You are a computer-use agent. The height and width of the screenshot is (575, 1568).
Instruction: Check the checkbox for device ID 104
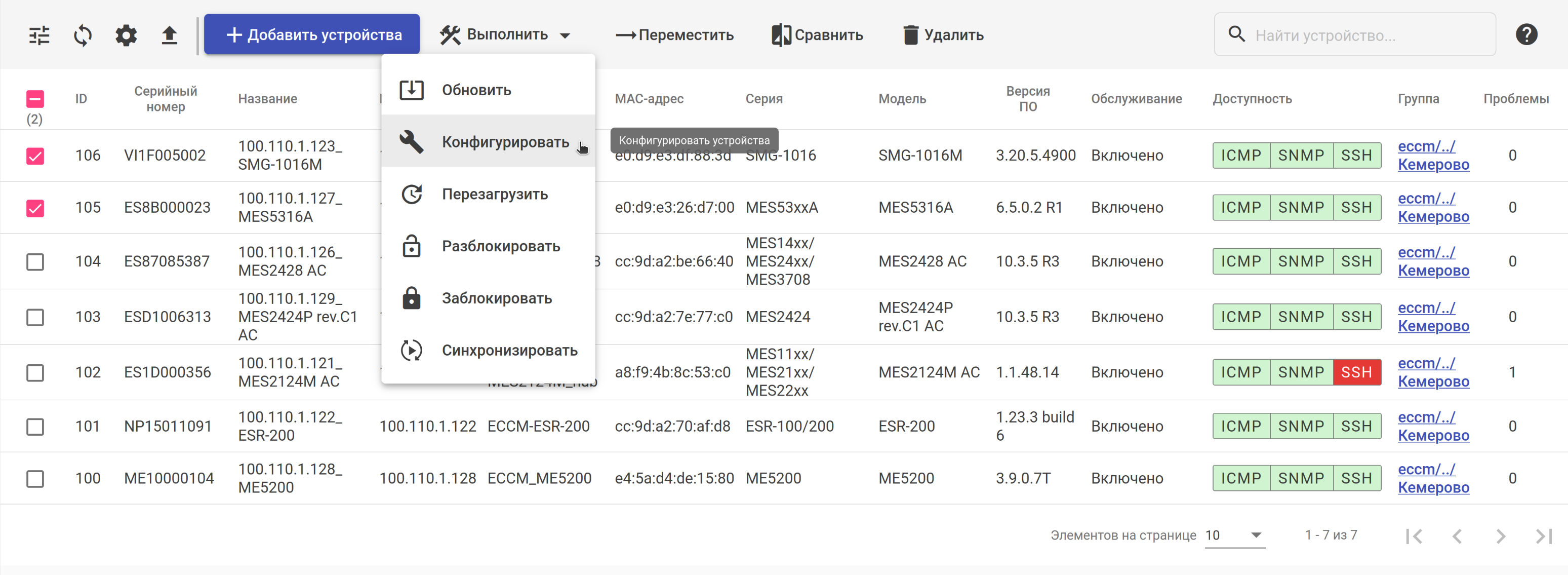[35, 262]
